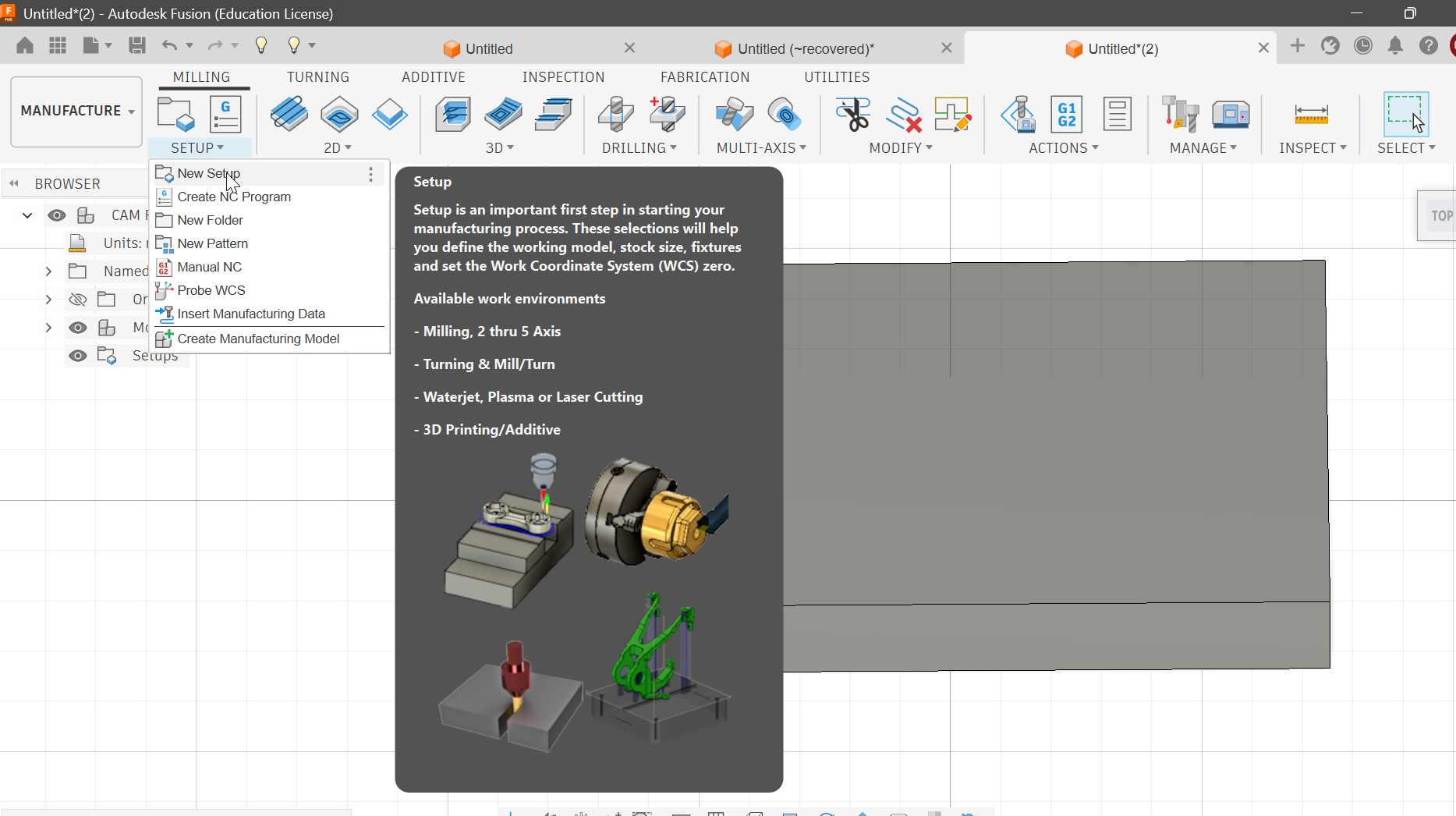The height and width of the screenshot is (816, 1456).
Task: Switch to the UTILITIES tab
Action: [x=837, y=77]
